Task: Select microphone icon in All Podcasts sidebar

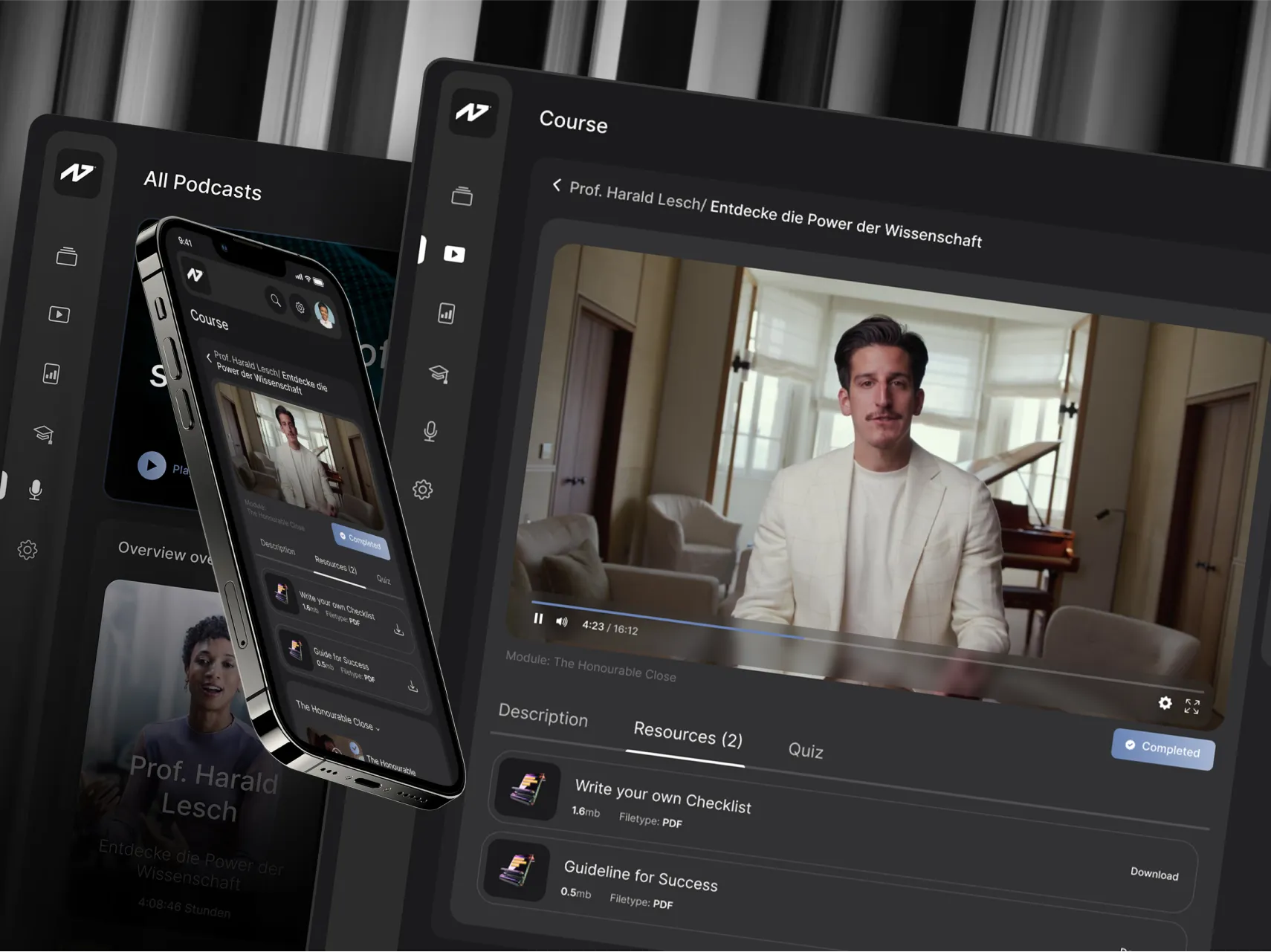Action: (35, 490)
